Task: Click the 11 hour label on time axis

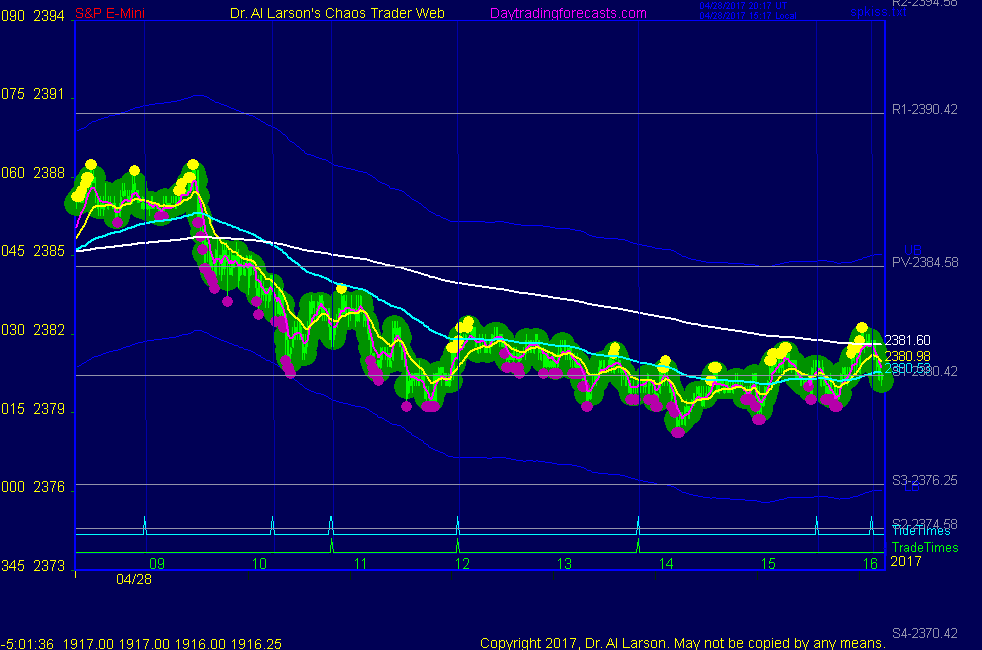Action: [x=361, y=564]
